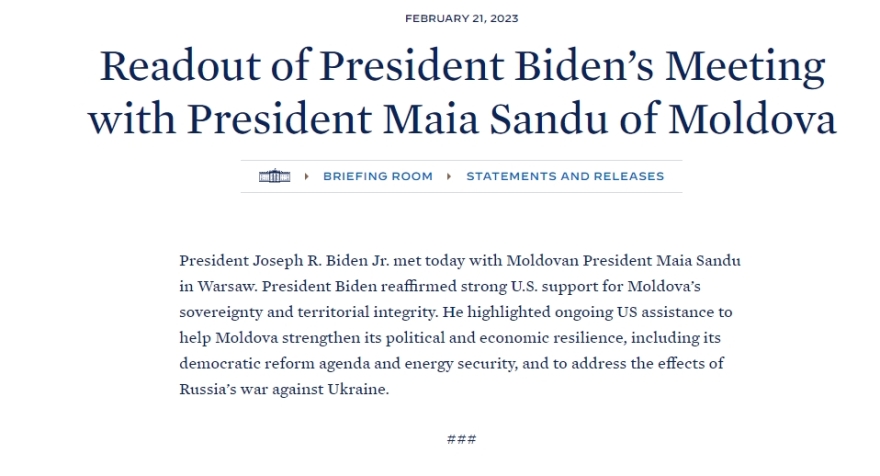
Task: Open the Briefing Room breadcrumb link
Action: 377,176
